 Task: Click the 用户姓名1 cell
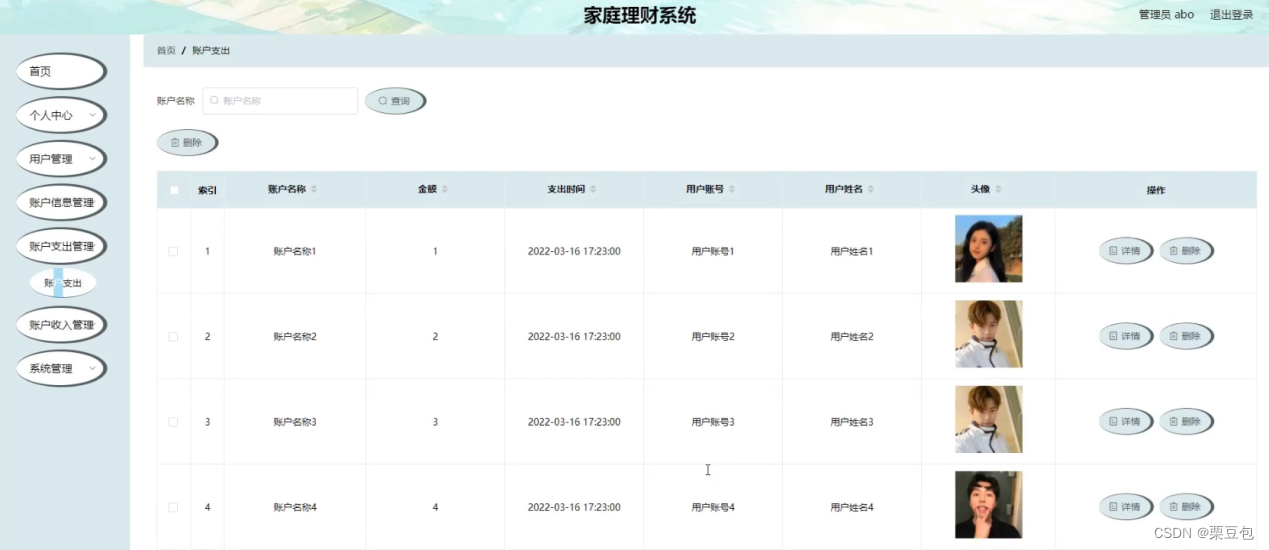click(852, 251)
